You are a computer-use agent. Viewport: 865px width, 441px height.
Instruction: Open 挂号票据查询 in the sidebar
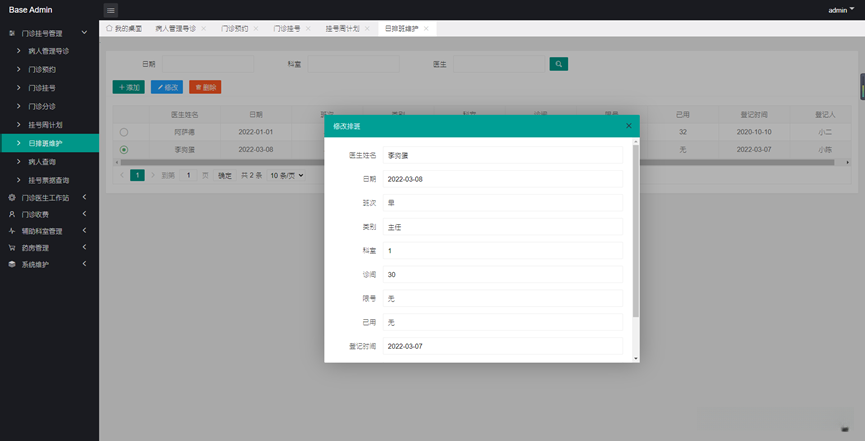pyautogui.click(x=49, y=180)
